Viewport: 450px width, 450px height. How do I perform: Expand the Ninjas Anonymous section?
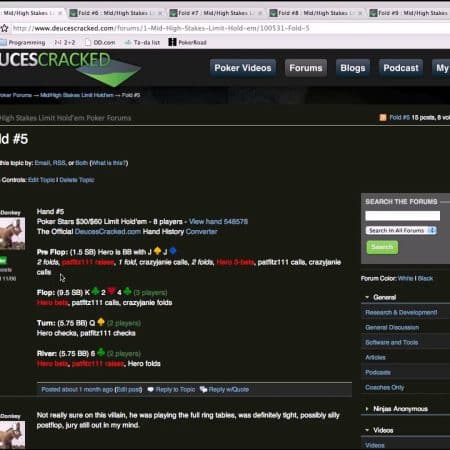(x=367, y=409)
